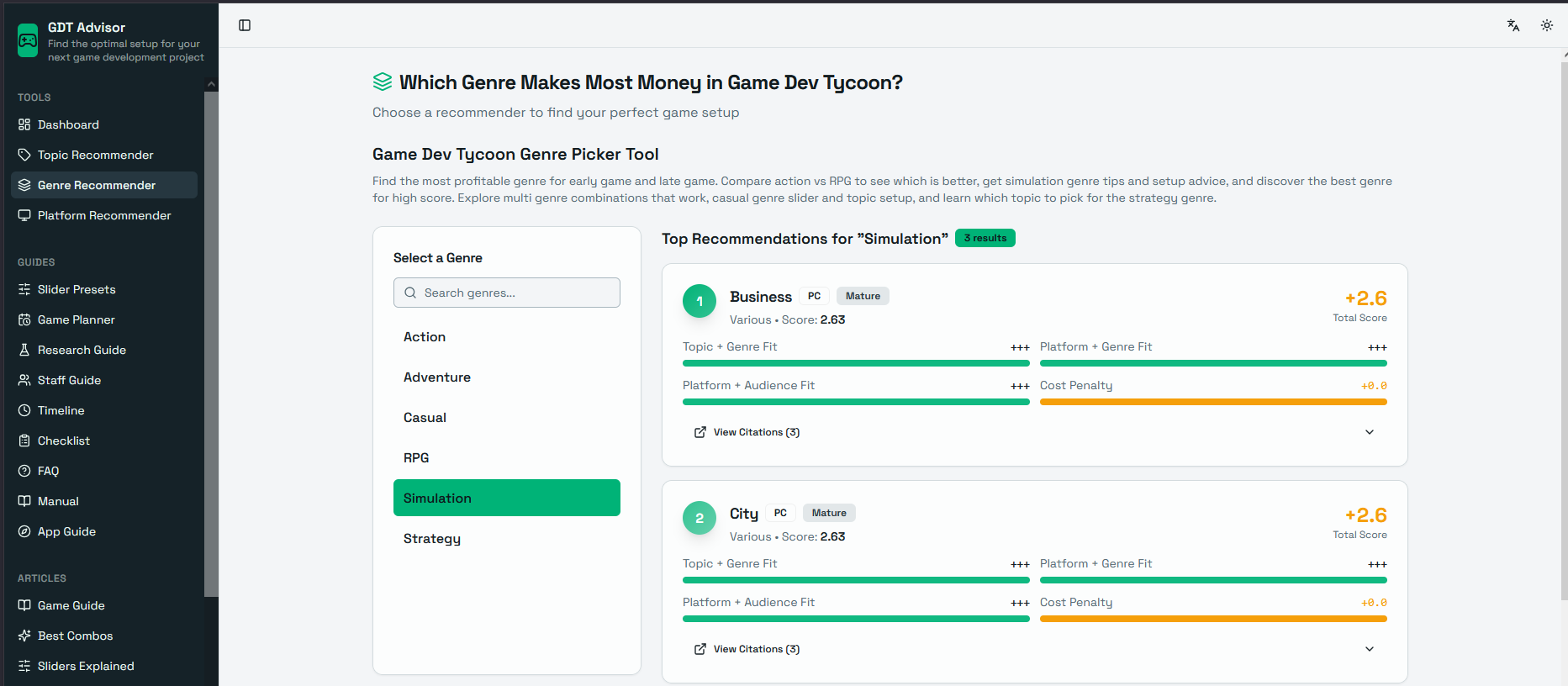Click the Dashboard grid icon

(x=24, y=124)
